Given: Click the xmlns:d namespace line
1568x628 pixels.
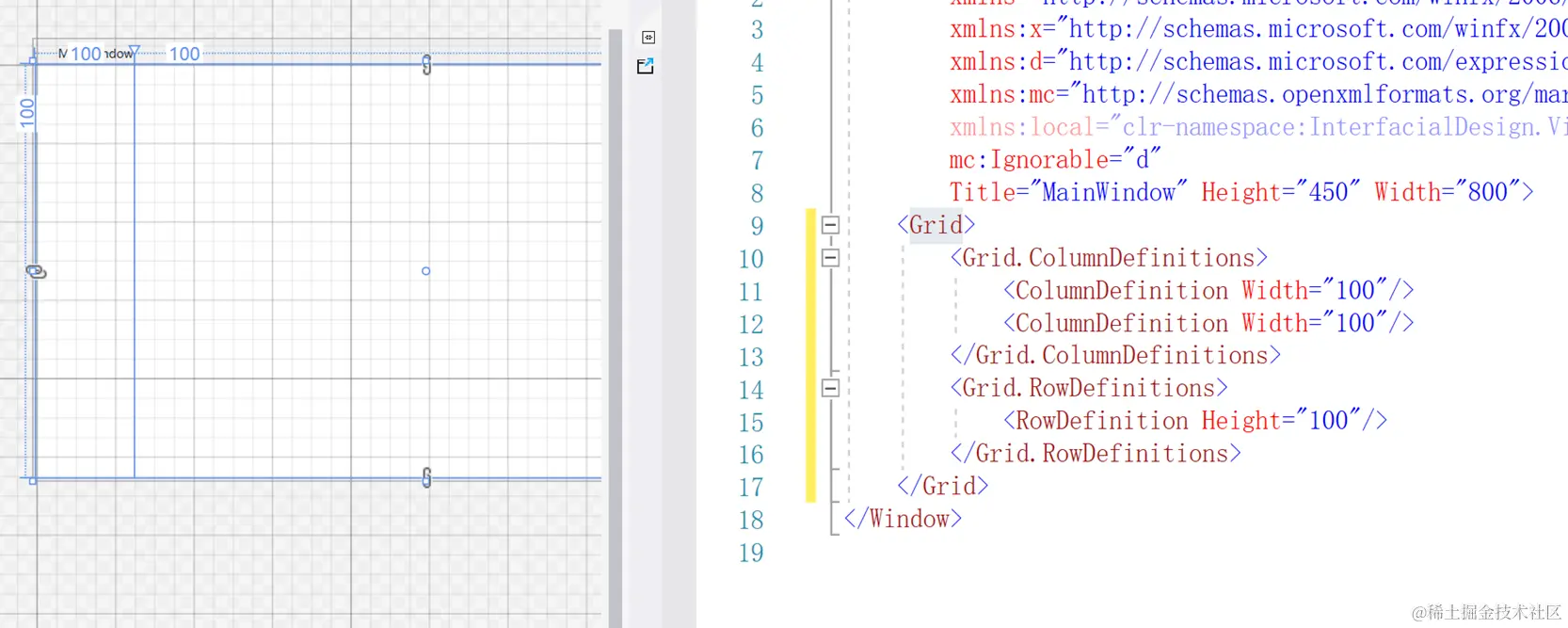Looking at the screenshot, I should 1258,62.
